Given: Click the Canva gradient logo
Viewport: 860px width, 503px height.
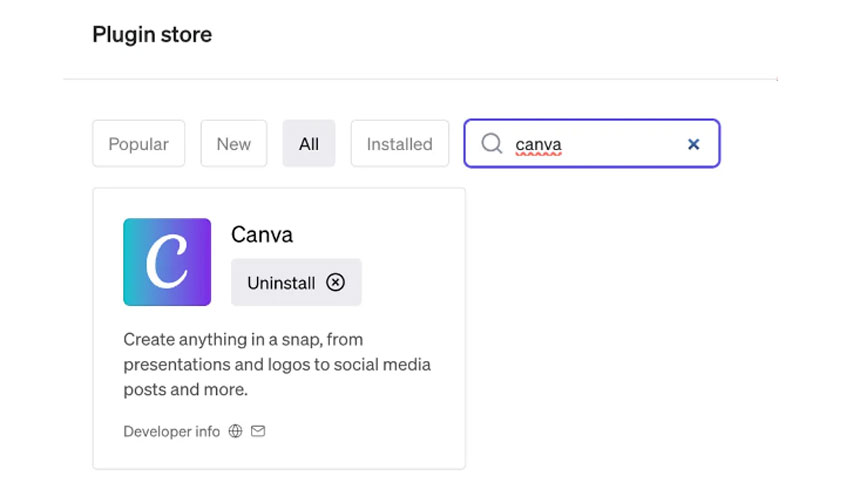Looking at the screenshot, I should pos(167,262).
